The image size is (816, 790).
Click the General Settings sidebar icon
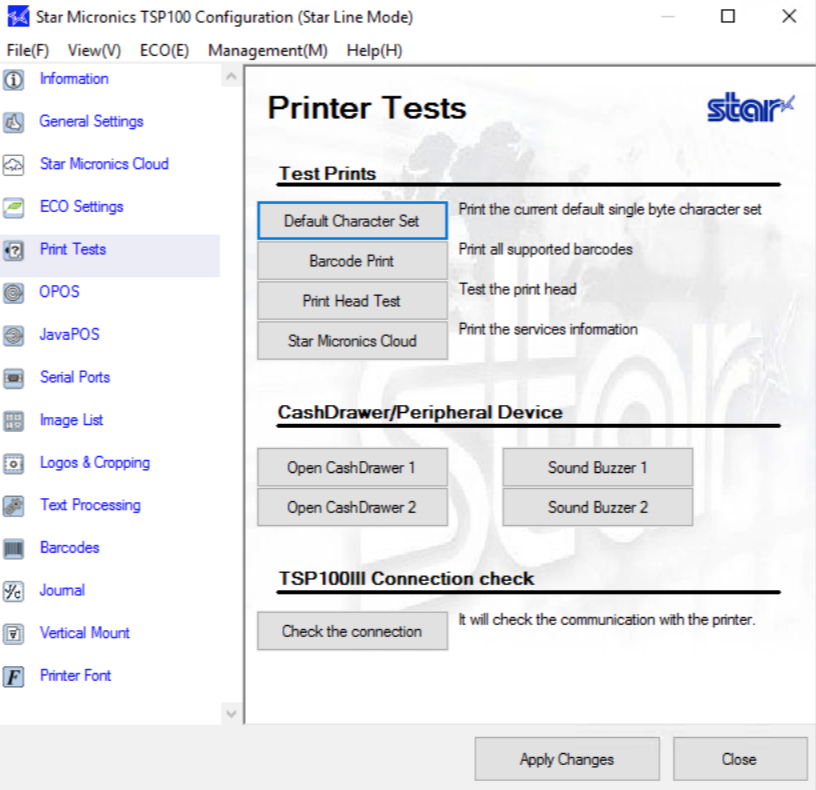pyautogui.click(x=14, y=122)
